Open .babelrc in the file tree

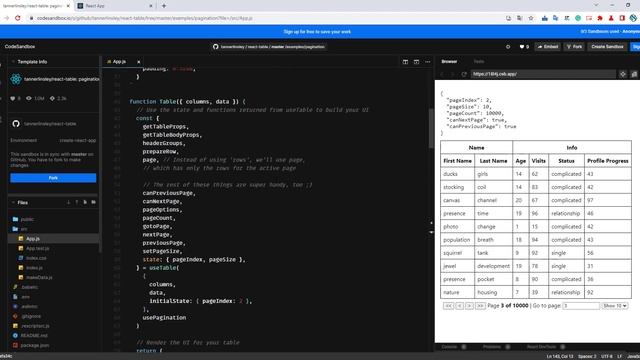(29, 287)
